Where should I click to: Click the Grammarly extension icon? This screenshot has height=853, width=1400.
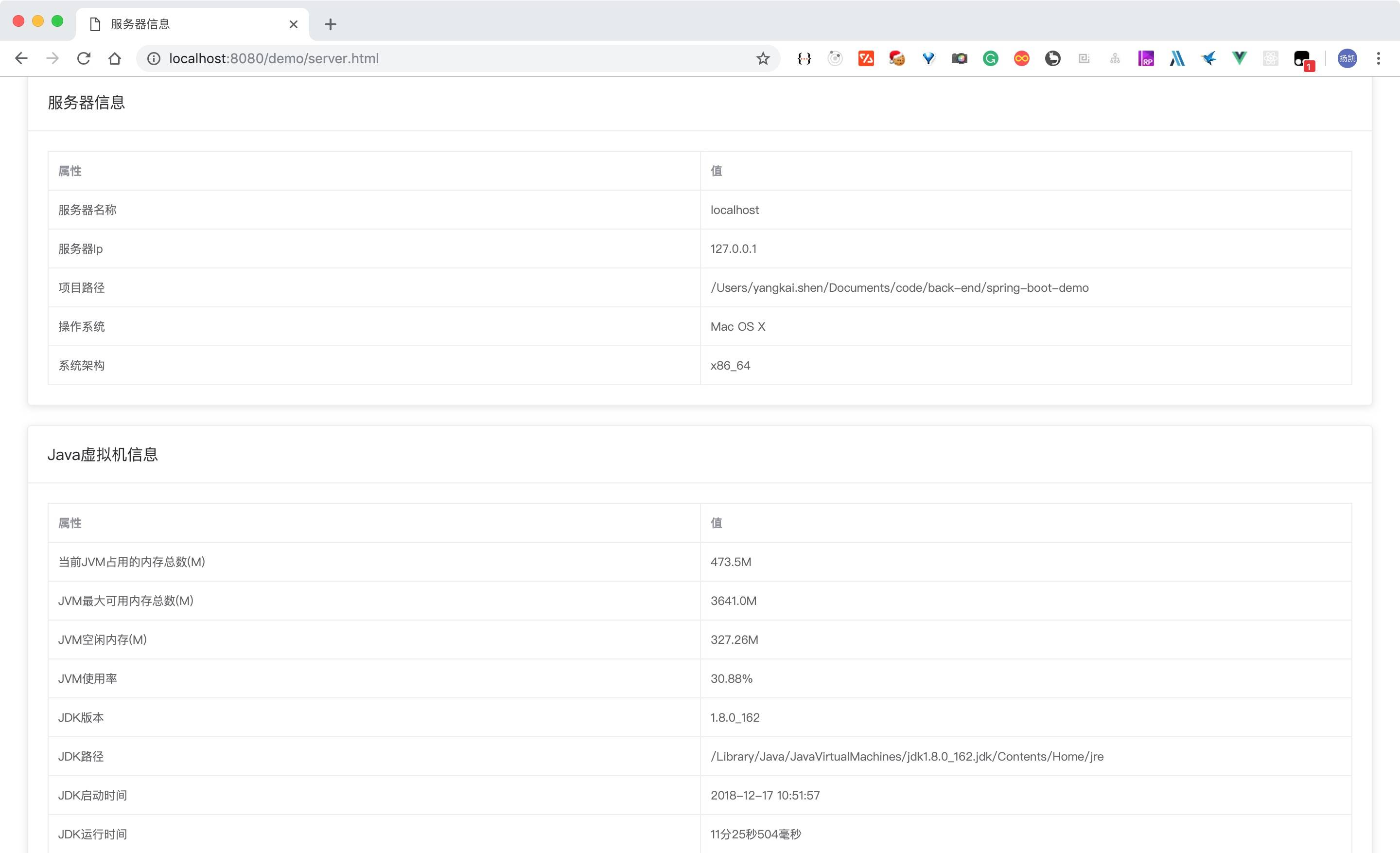click(x=990, y=58)
